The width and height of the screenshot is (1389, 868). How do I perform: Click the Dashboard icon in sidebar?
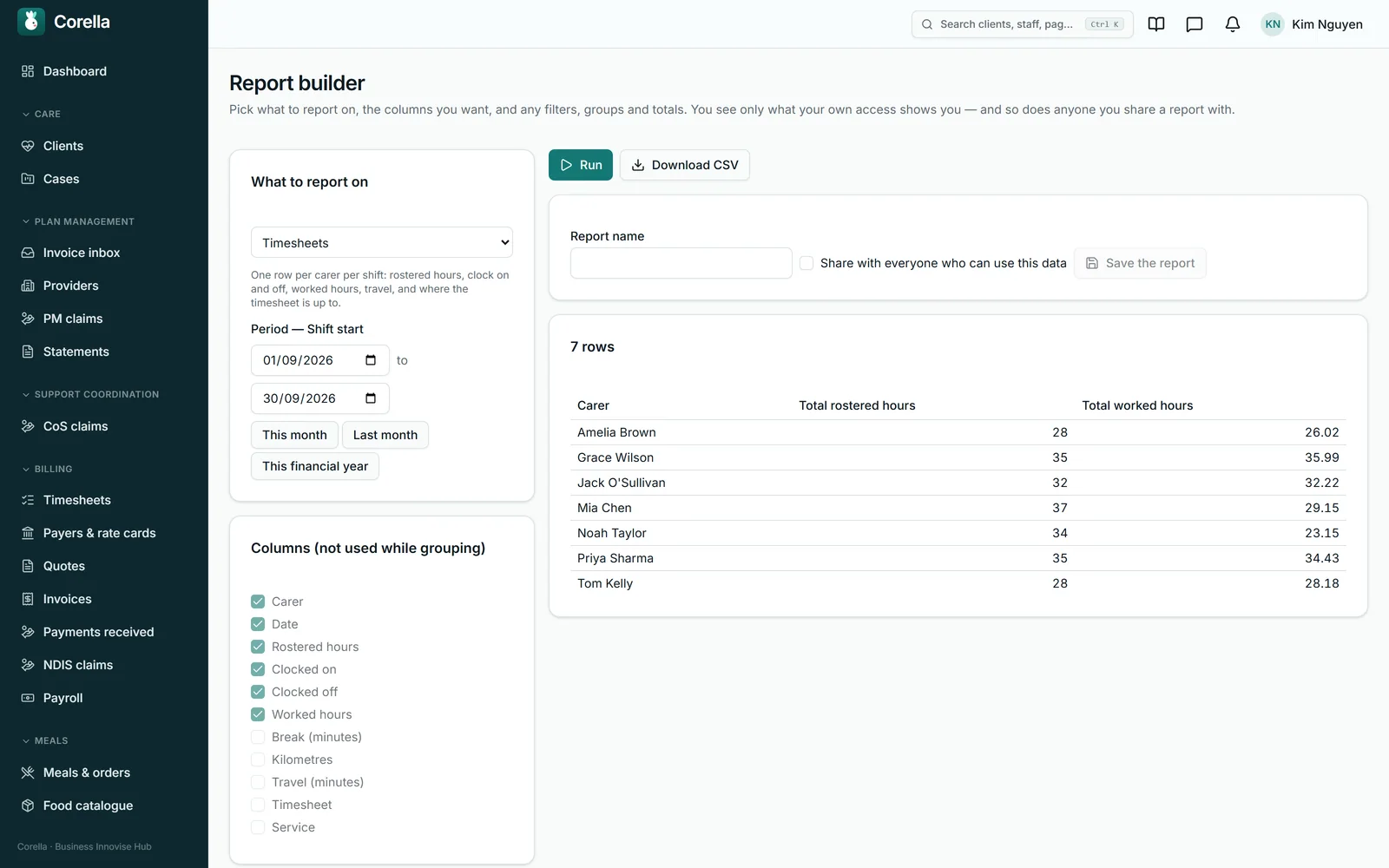coord(28,71)
